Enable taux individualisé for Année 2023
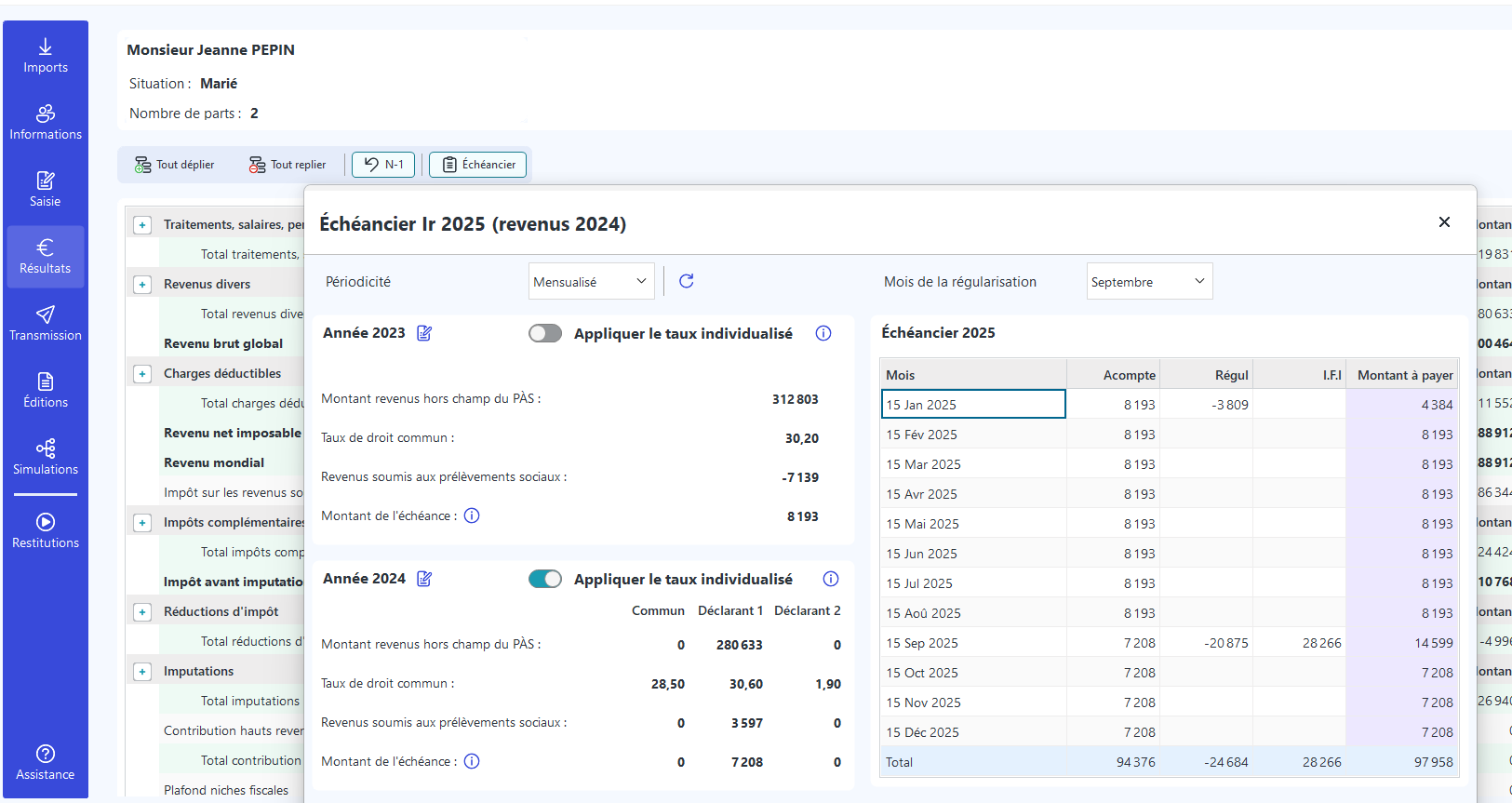 [x=545, y=333]
